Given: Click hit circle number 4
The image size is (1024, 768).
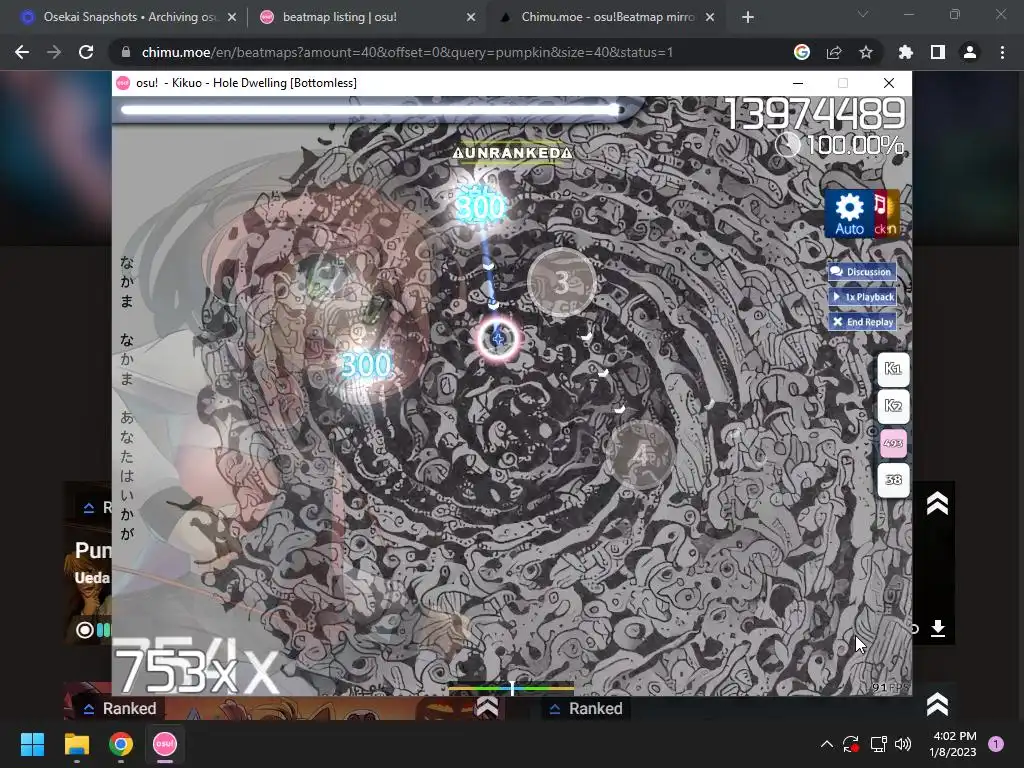Looking at the screenshot, I should (x=641, y=455).
